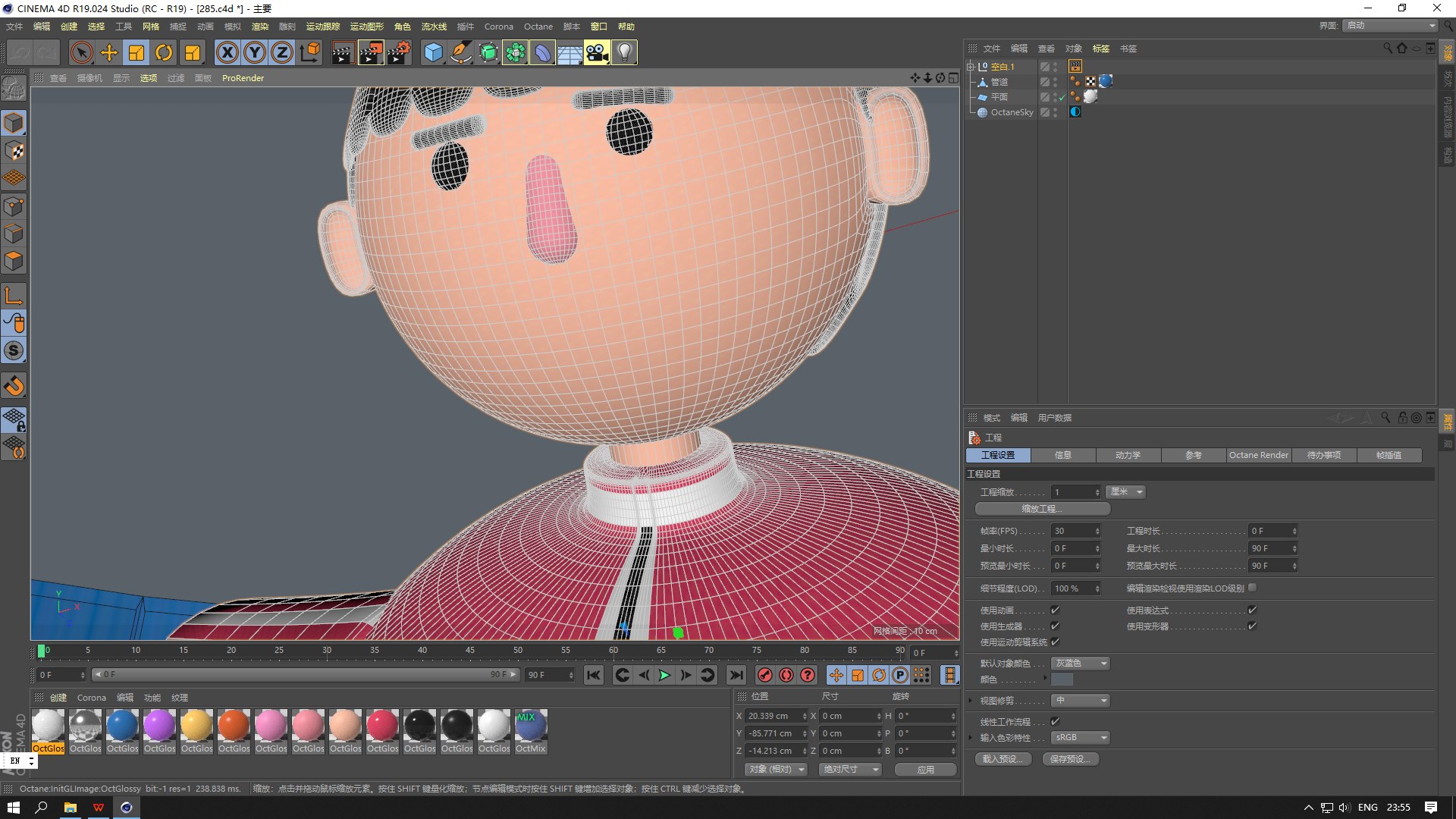Toggle the Enable Axis L-shaped icon

point(14,295)
